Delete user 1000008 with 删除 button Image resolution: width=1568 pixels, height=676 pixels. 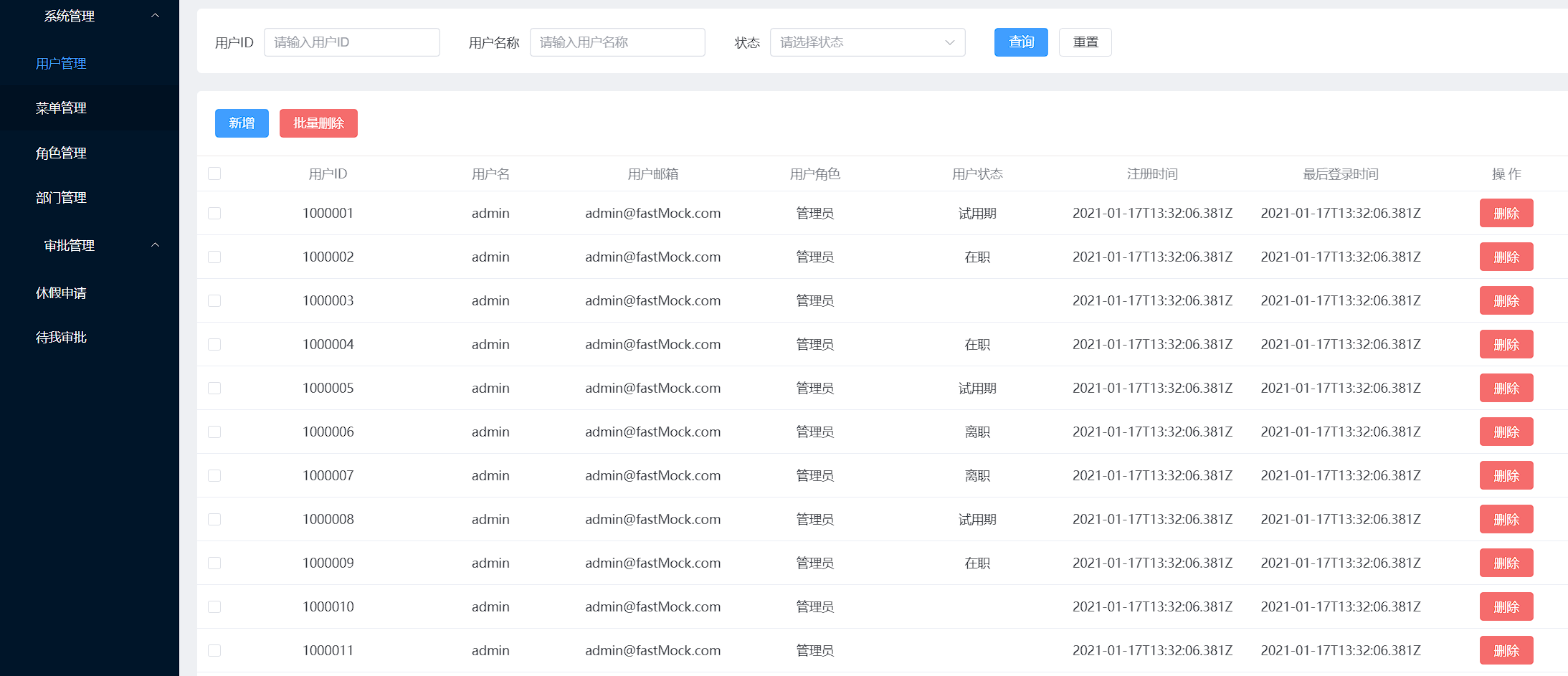(1506, 519)
